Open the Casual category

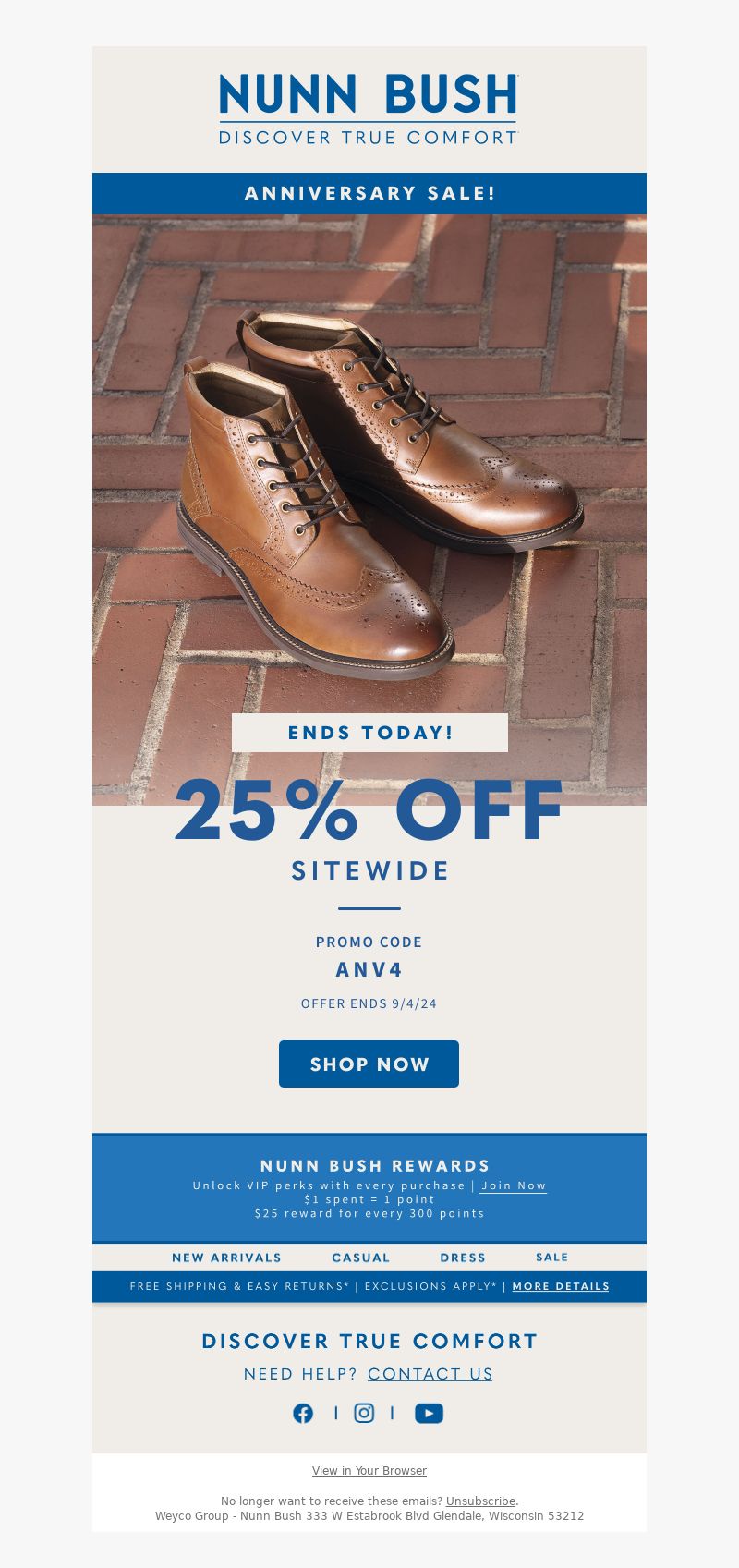(x=361, y=1258)
